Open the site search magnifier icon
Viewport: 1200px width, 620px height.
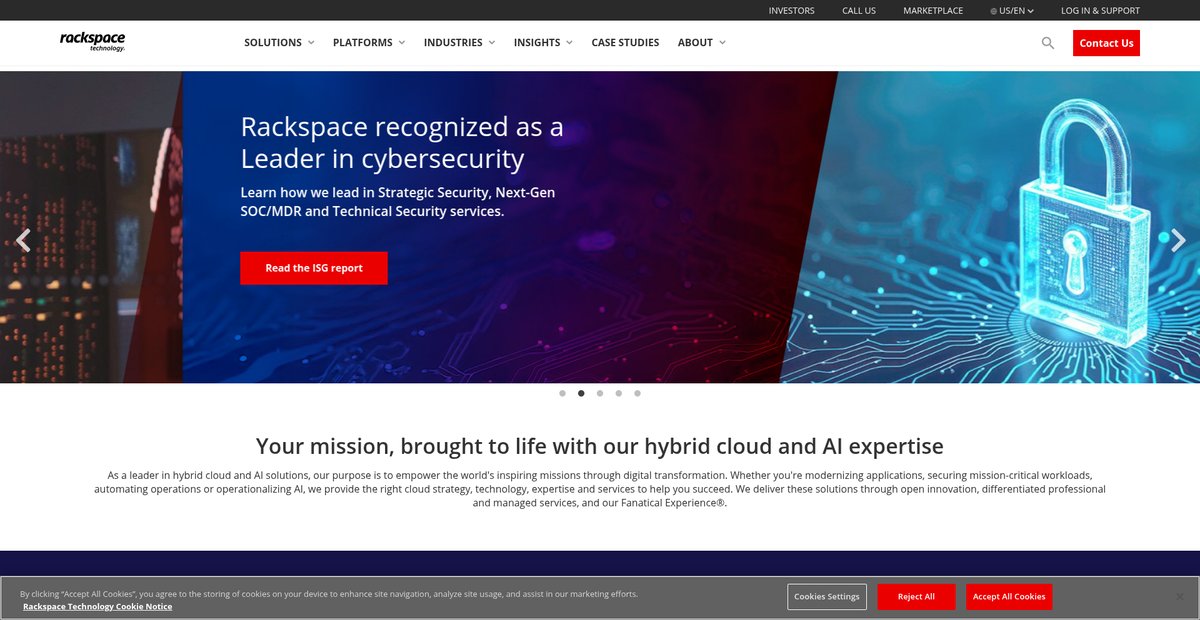point(1048,43)
